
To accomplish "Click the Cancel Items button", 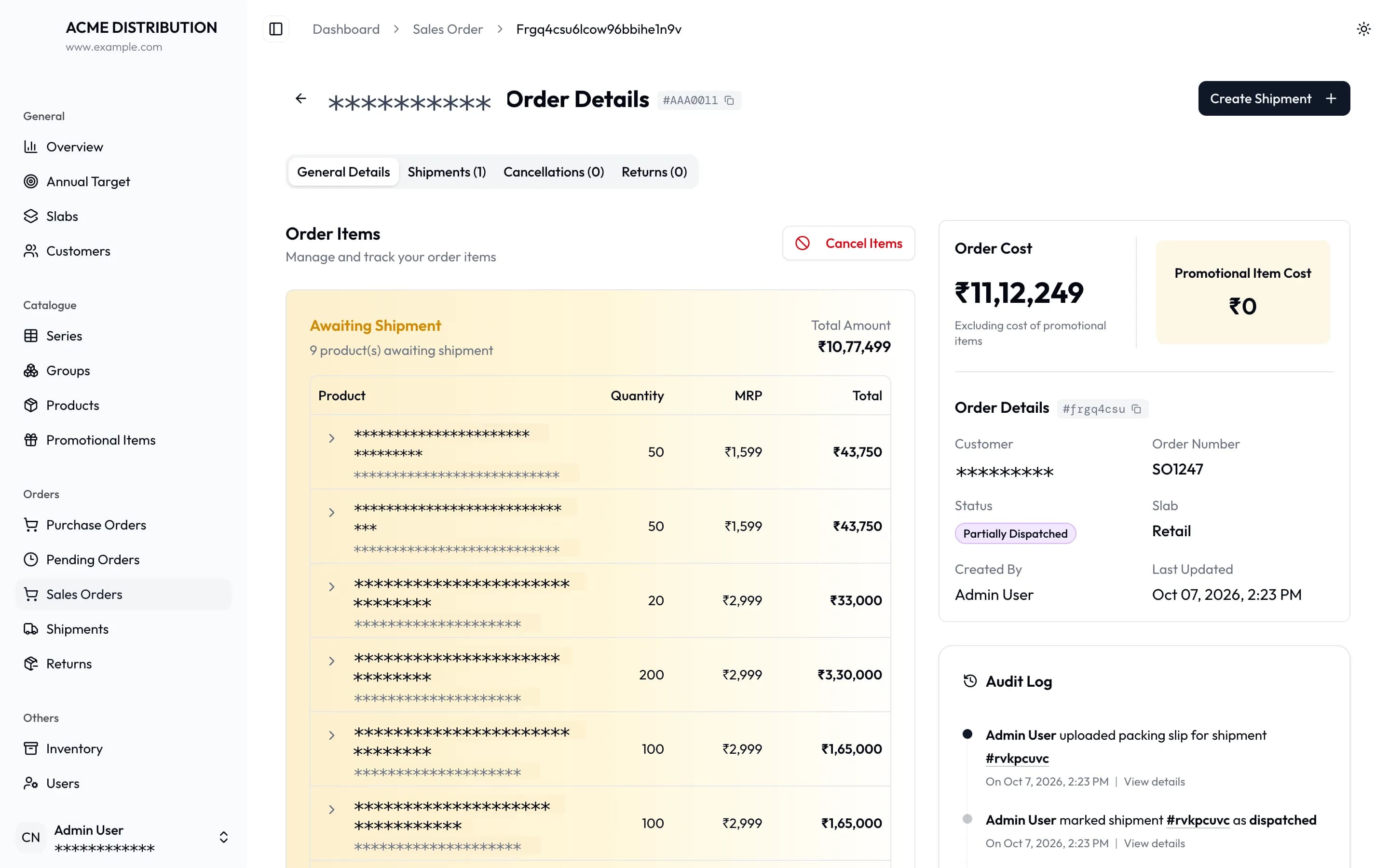I will [x=848, y=244].
